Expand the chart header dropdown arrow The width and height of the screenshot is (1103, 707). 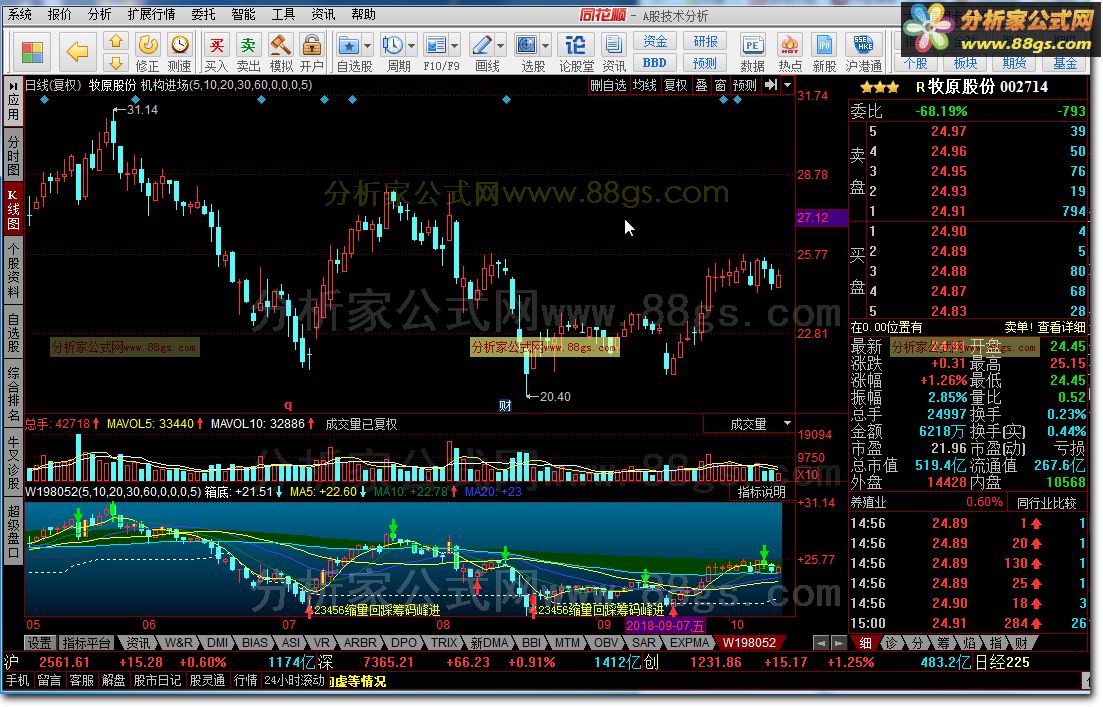click(x=788, y=85)
